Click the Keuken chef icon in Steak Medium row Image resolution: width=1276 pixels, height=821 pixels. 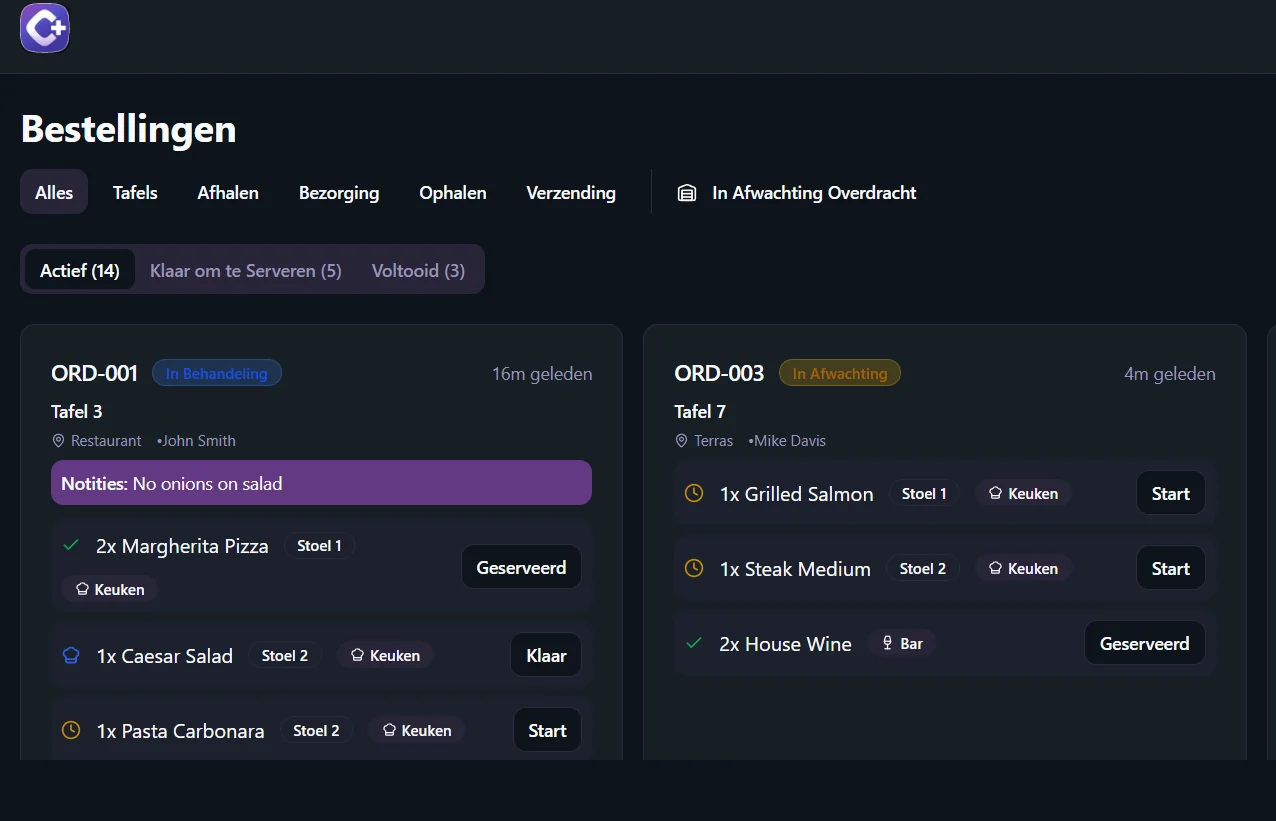tap(995, 568)
